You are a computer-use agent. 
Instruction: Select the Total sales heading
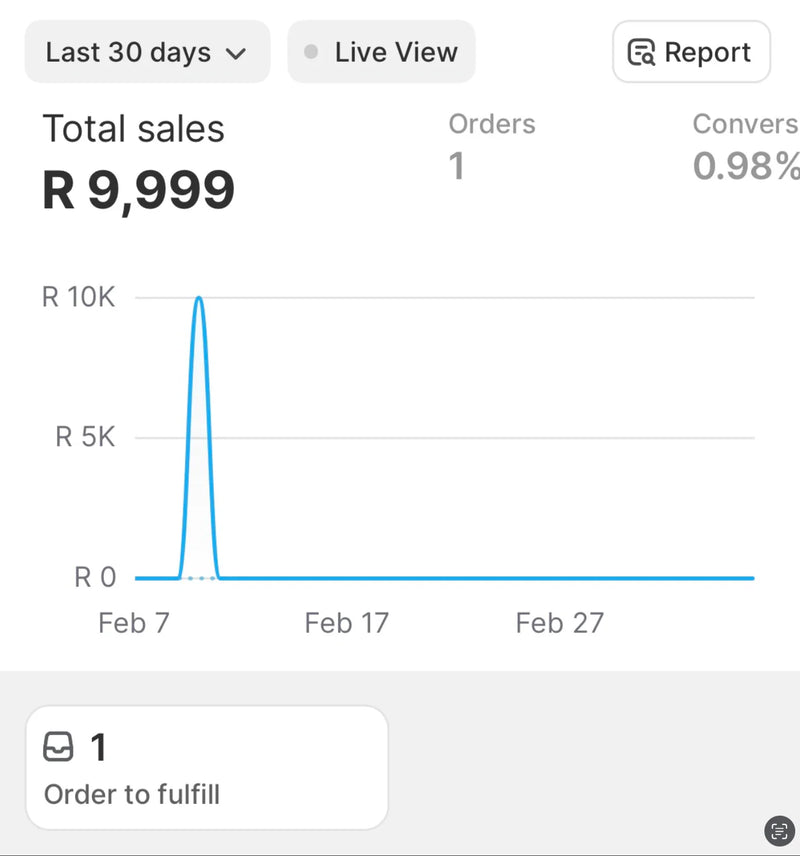[x=133, y=129]
